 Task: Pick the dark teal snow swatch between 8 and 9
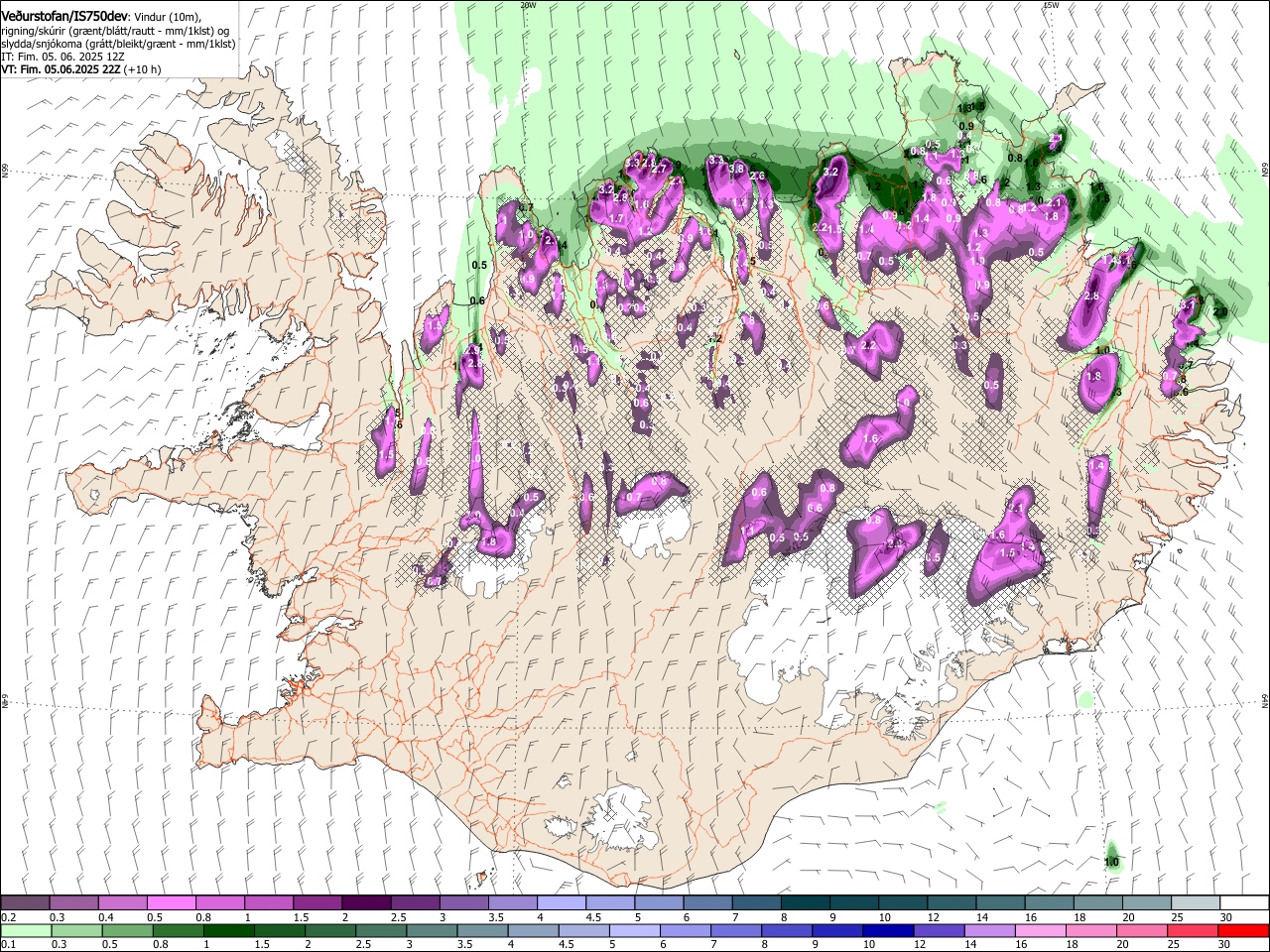(x=805, y=903)
